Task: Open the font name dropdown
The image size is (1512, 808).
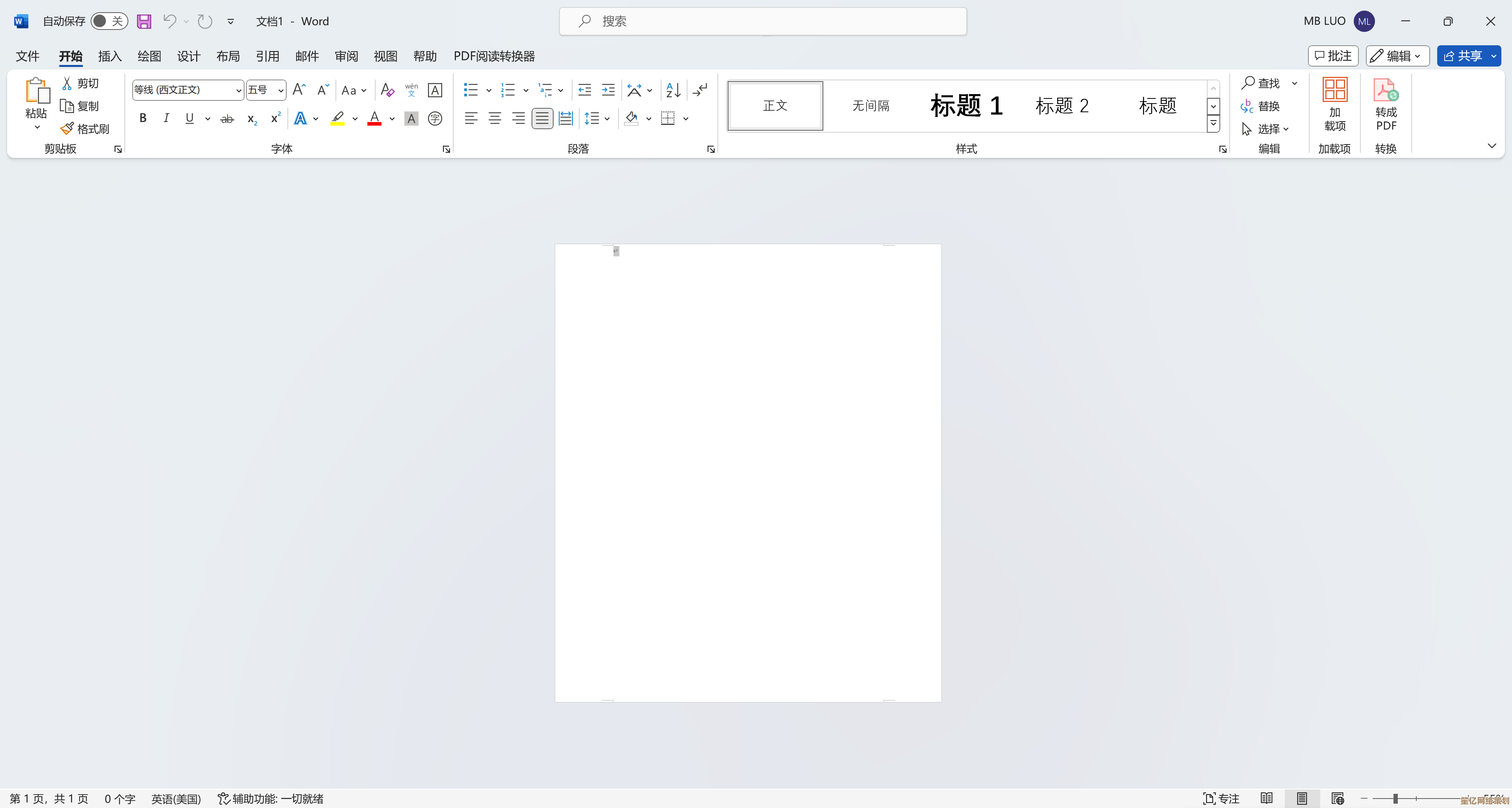Action: coord(238,90)
